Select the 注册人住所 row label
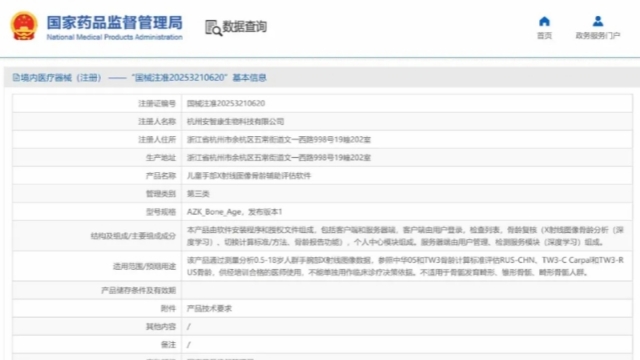This screenshot has height=360, width=640. (157, 140)
